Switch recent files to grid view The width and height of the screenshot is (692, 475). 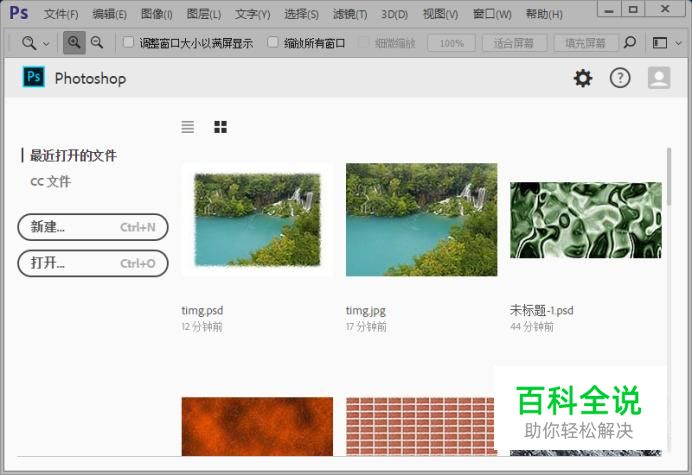(x=220, y=127)
